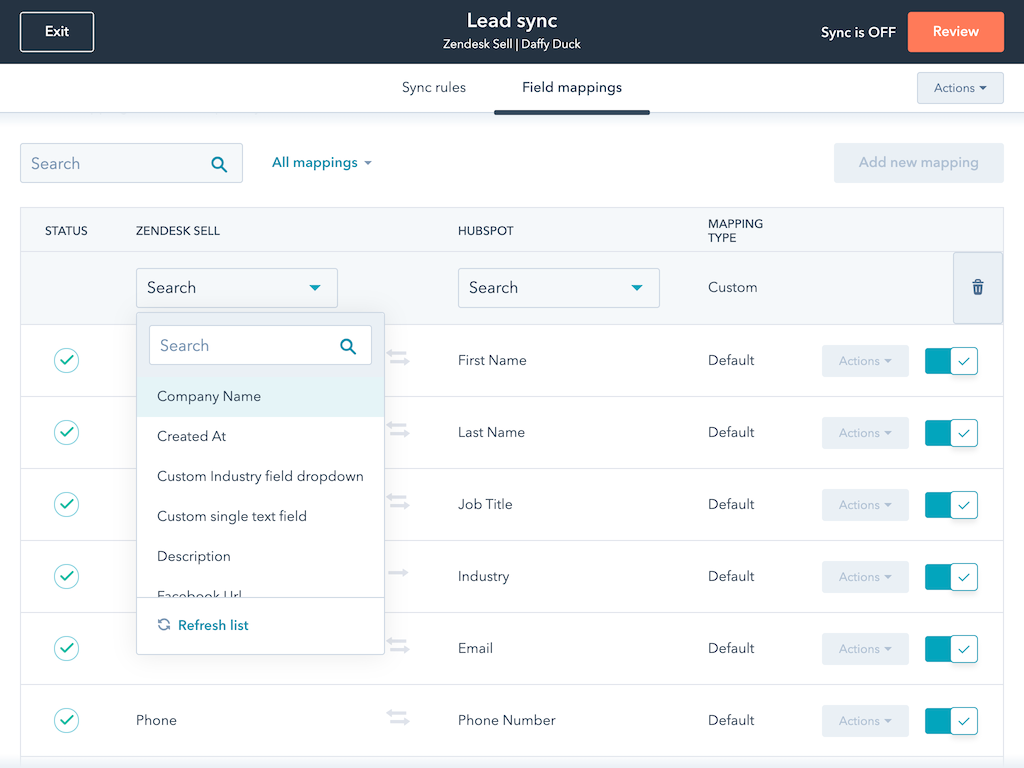Click the Review button
Viewport: 1024px width, 768px height.
click(955, 31)
